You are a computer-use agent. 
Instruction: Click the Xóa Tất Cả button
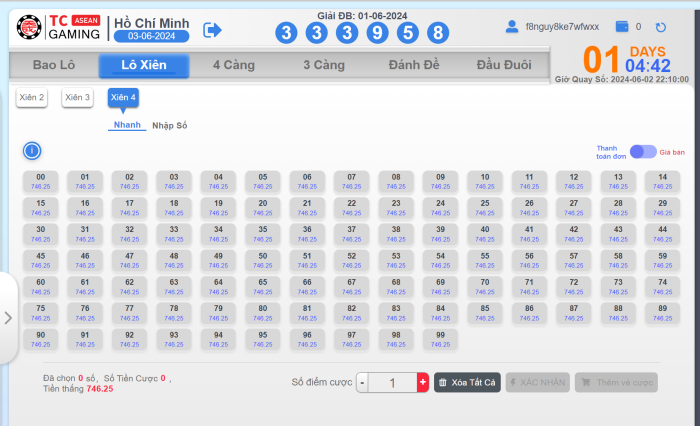467,383
